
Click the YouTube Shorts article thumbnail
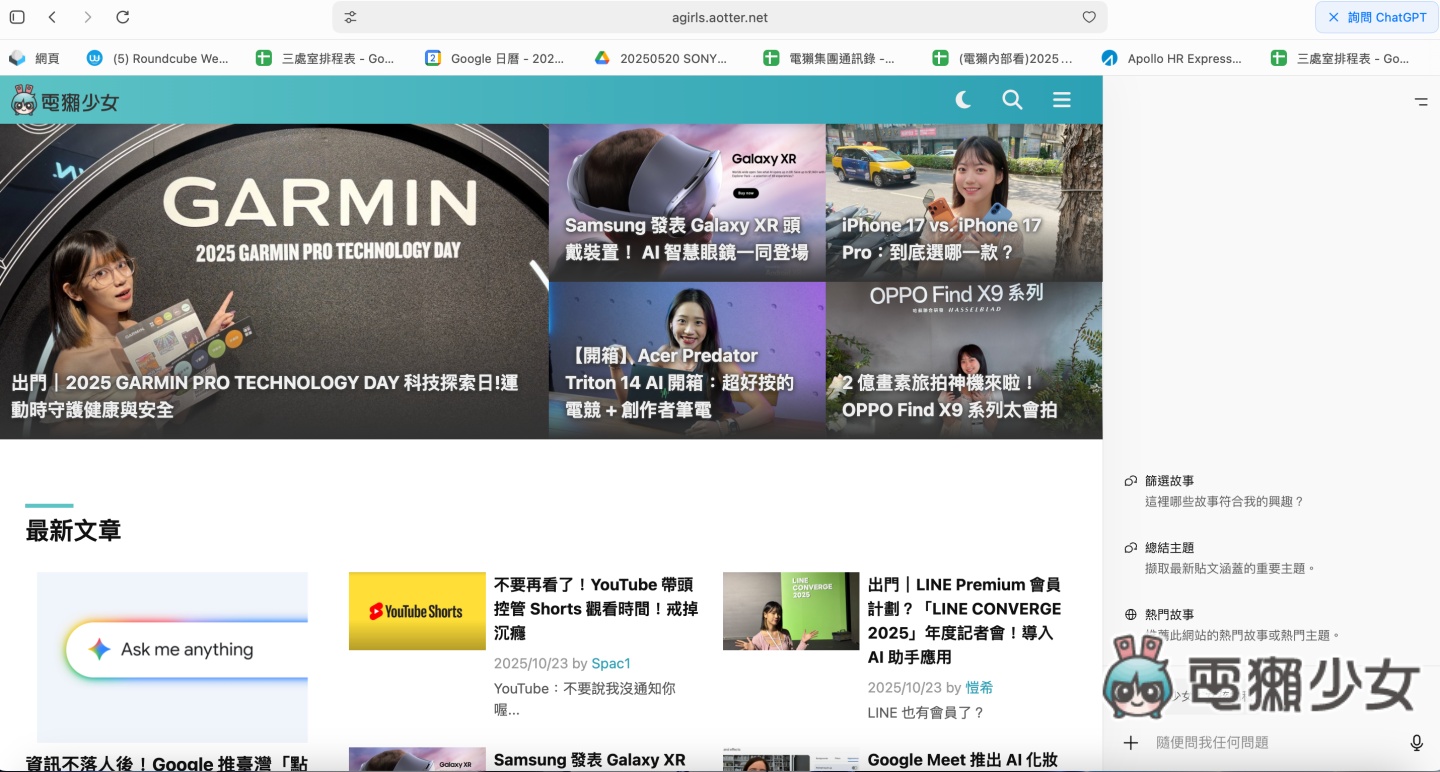417,611
